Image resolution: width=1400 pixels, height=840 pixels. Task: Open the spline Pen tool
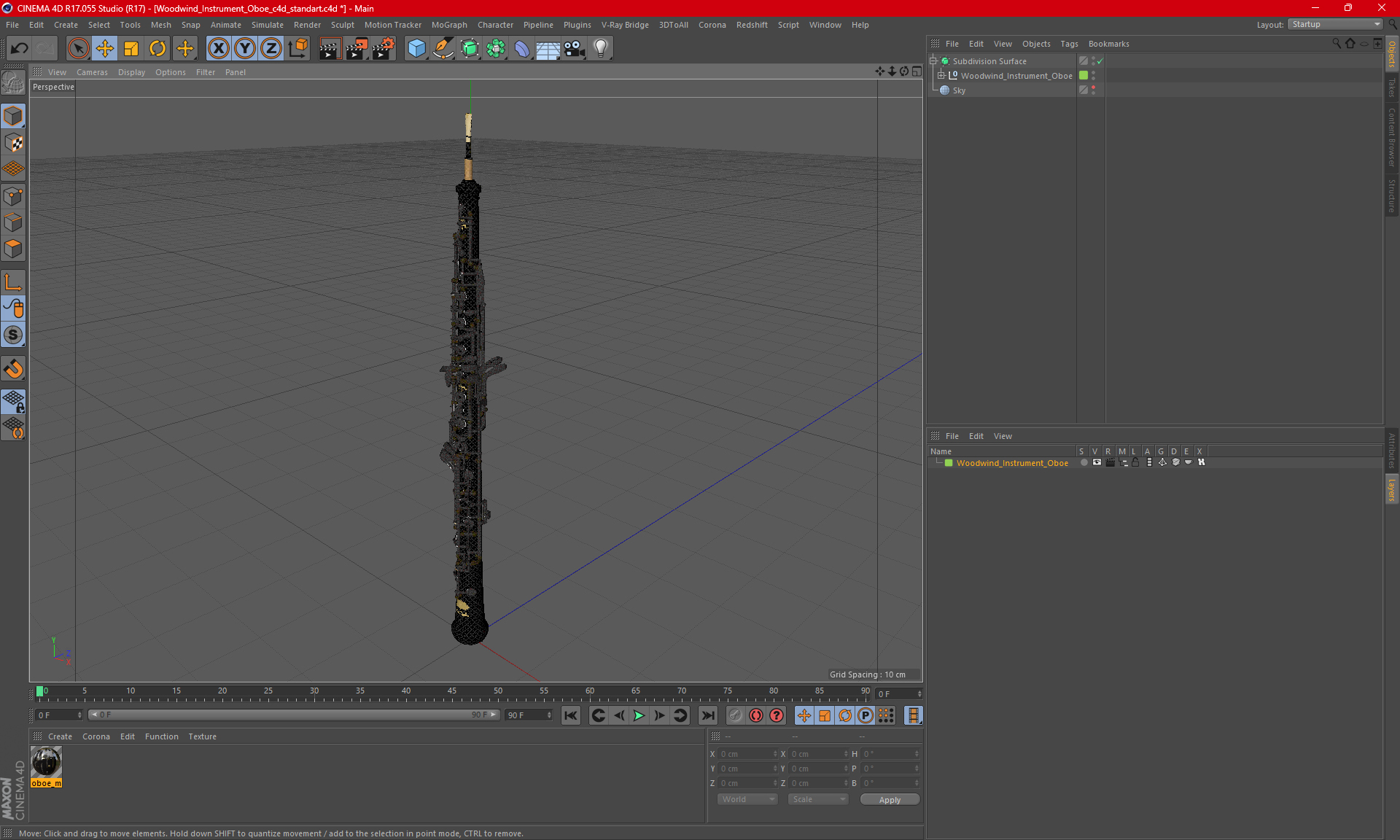click(443, 48)
